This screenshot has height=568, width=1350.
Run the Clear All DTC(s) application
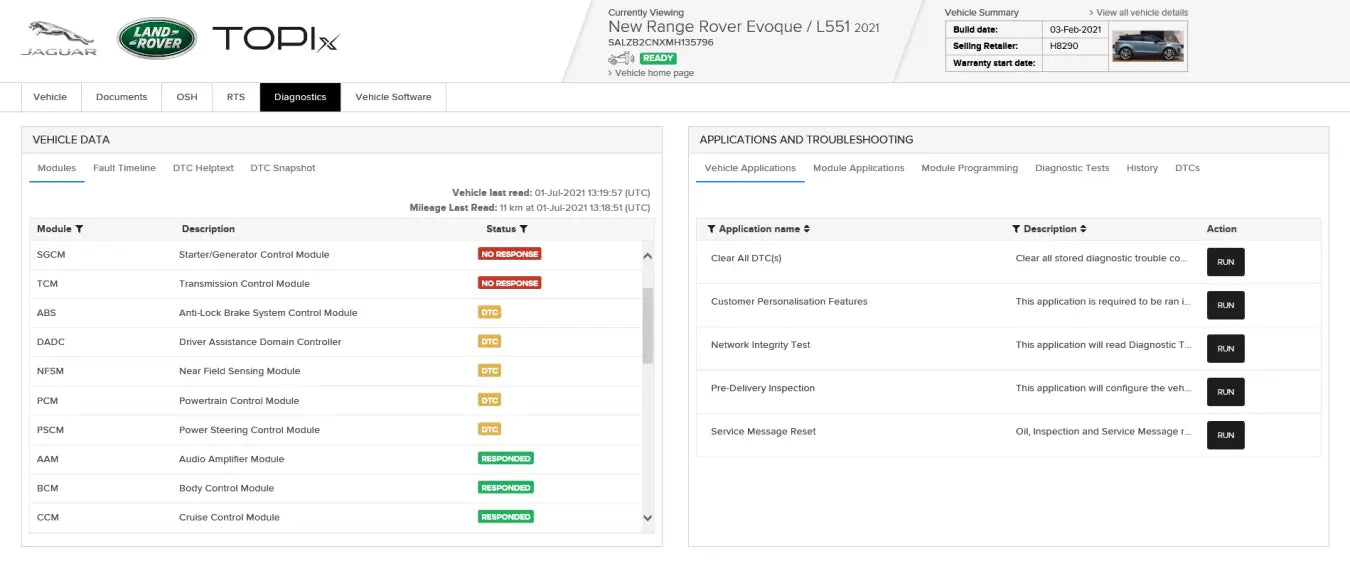[x=1225, y=262]
